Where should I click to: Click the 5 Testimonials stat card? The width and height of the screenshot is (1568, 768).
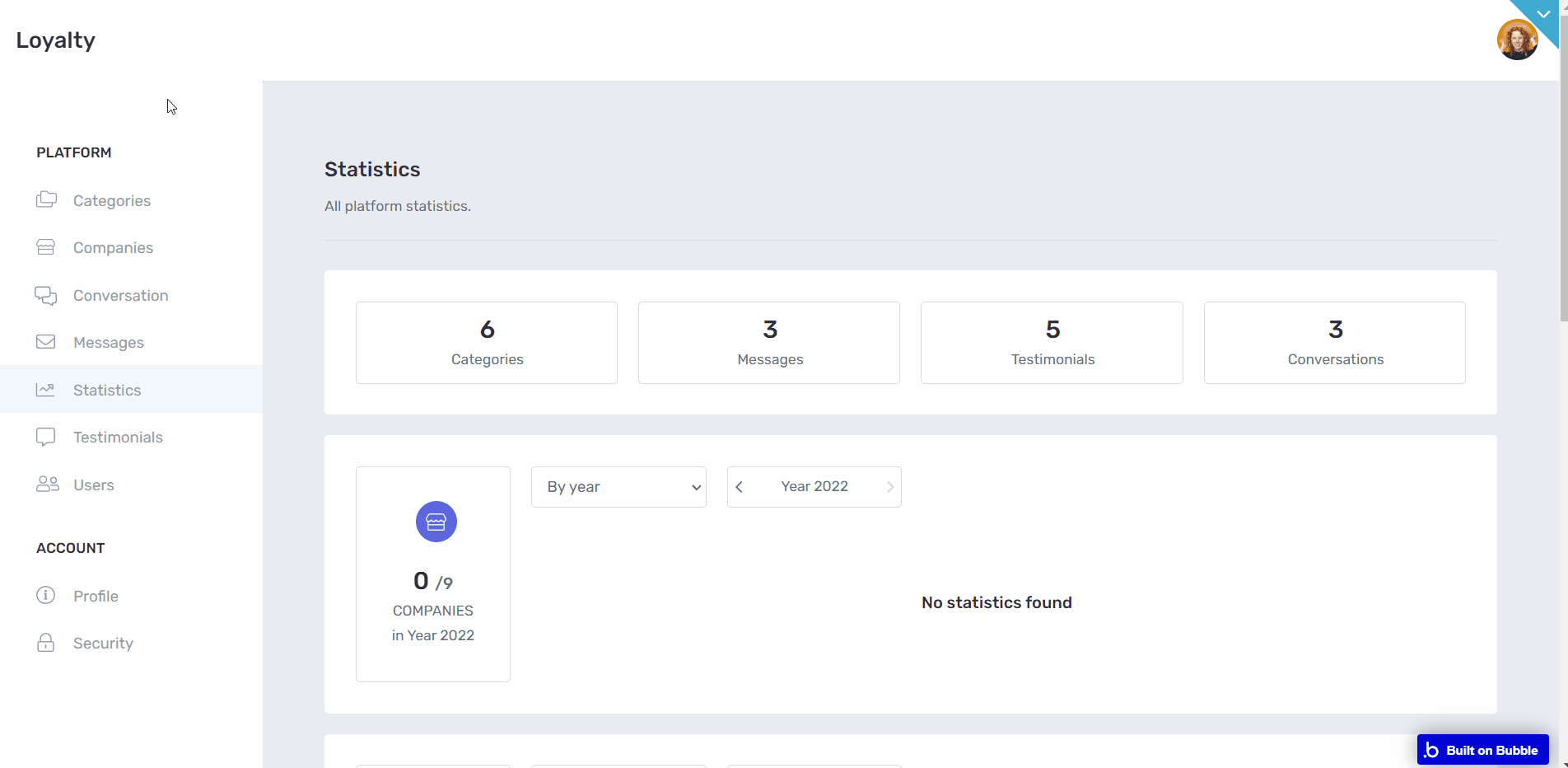coord(1052,343)
